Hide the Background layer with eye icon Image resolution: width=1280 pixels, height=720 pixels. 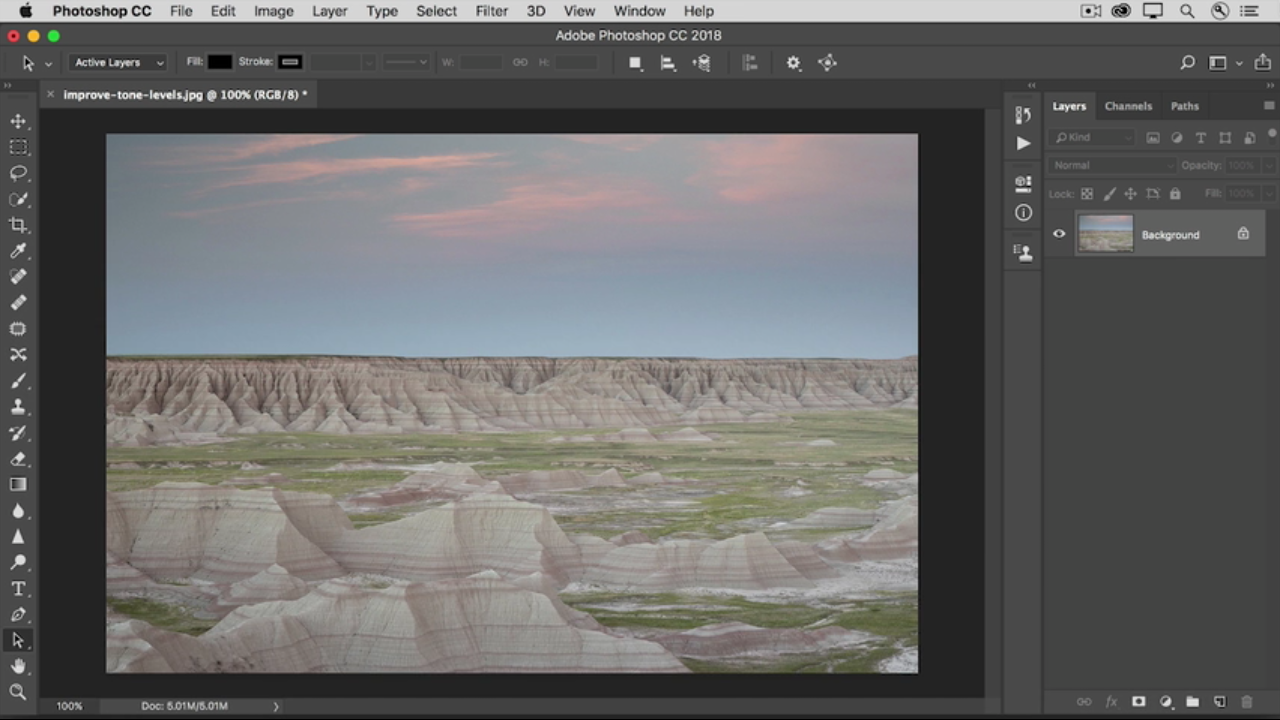click(x=1059, y=234)
